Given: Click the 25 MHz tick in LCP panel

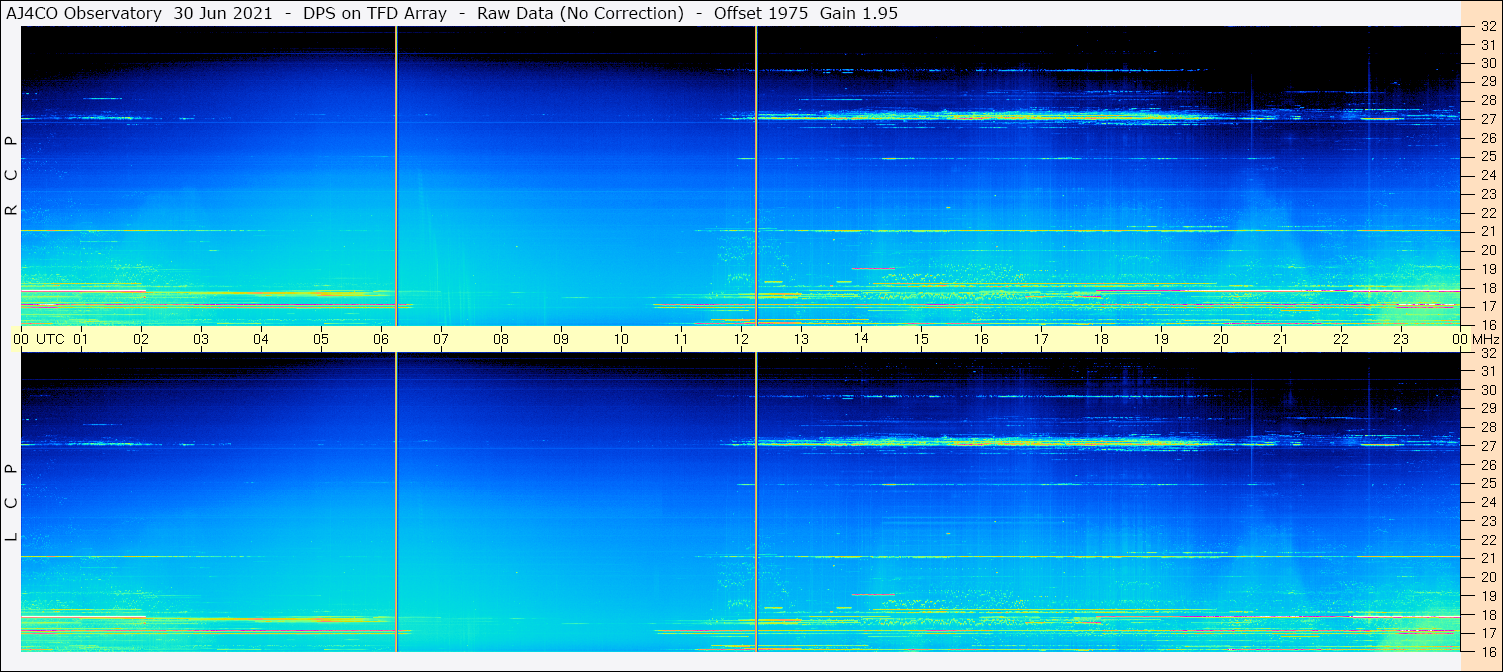Looking at the screenshot, I should (1487, 483).
